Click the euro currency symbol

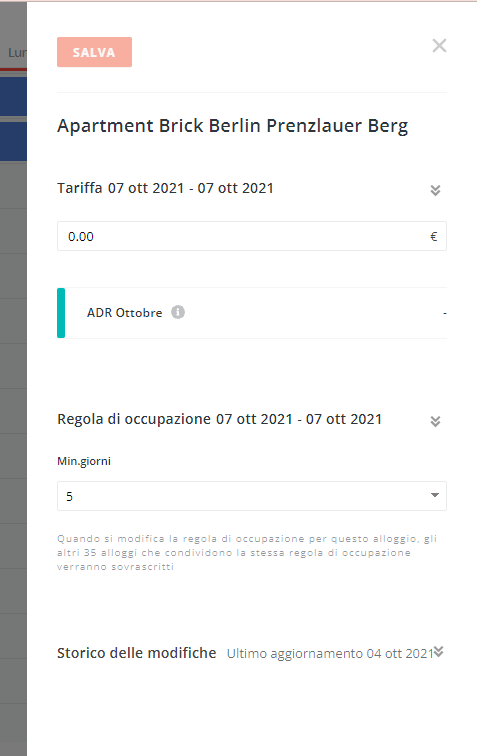click(x=434, y=236)
